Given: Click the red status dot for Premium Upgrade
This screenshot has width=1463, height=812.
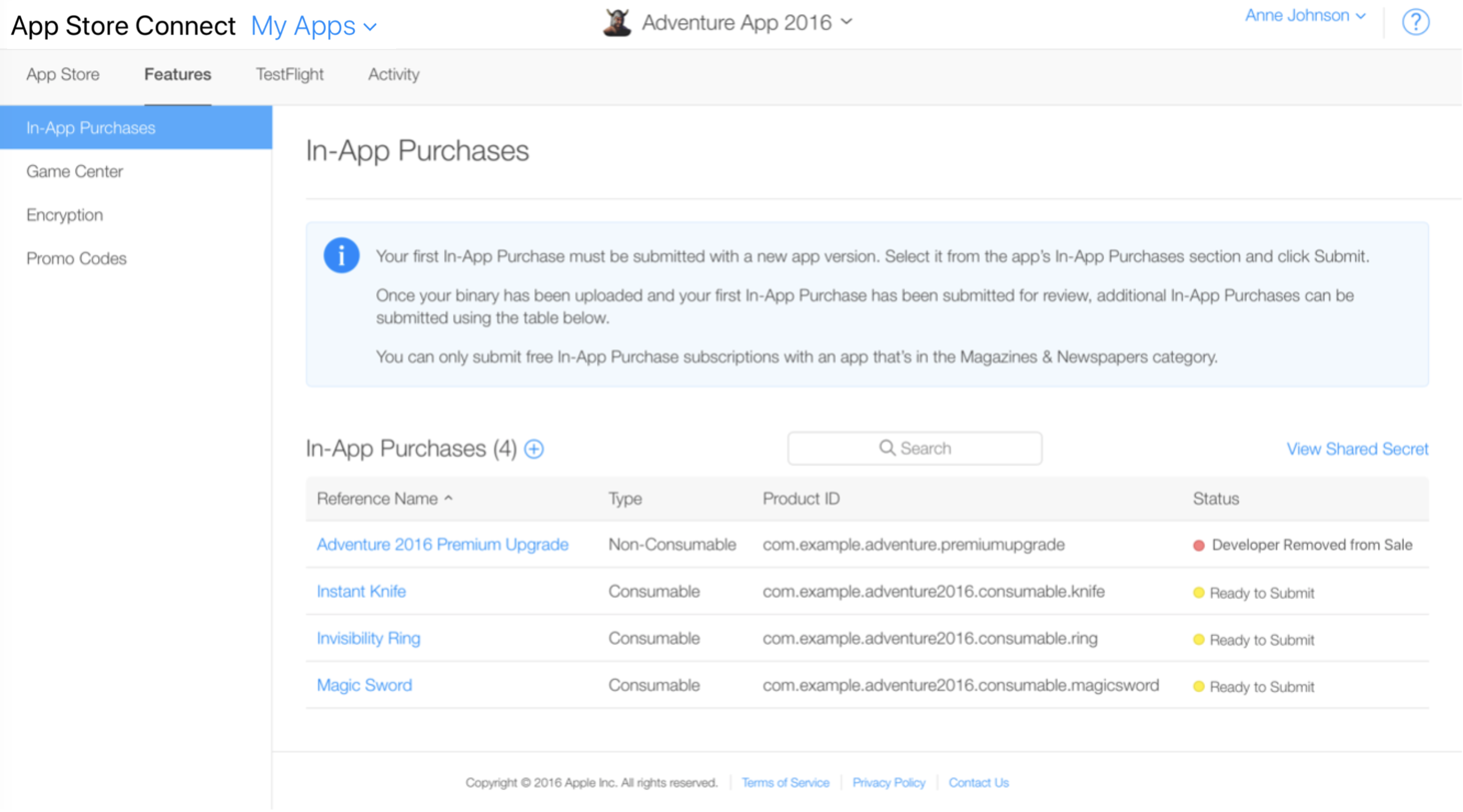Looking at the screenshot, I should click(x=1199, y=545).
